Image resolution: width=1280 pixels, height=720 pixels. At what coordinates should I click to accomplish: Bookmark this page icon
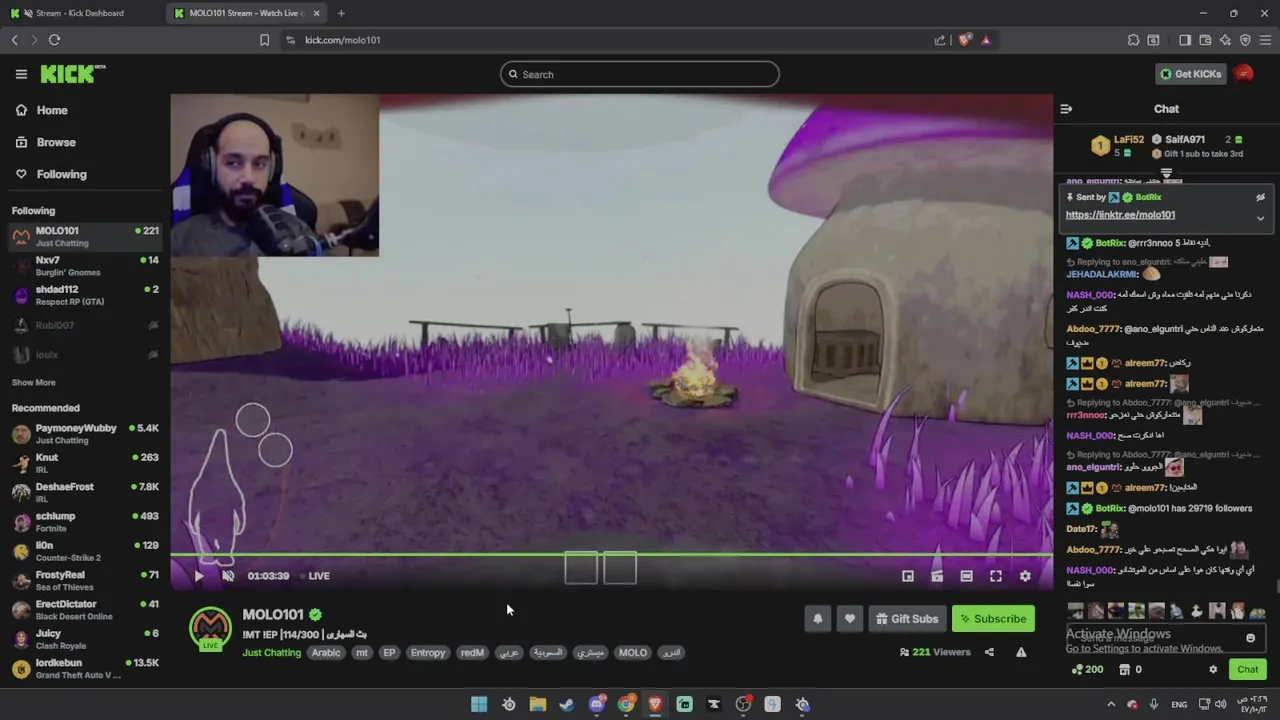click(x=264, y=40)
